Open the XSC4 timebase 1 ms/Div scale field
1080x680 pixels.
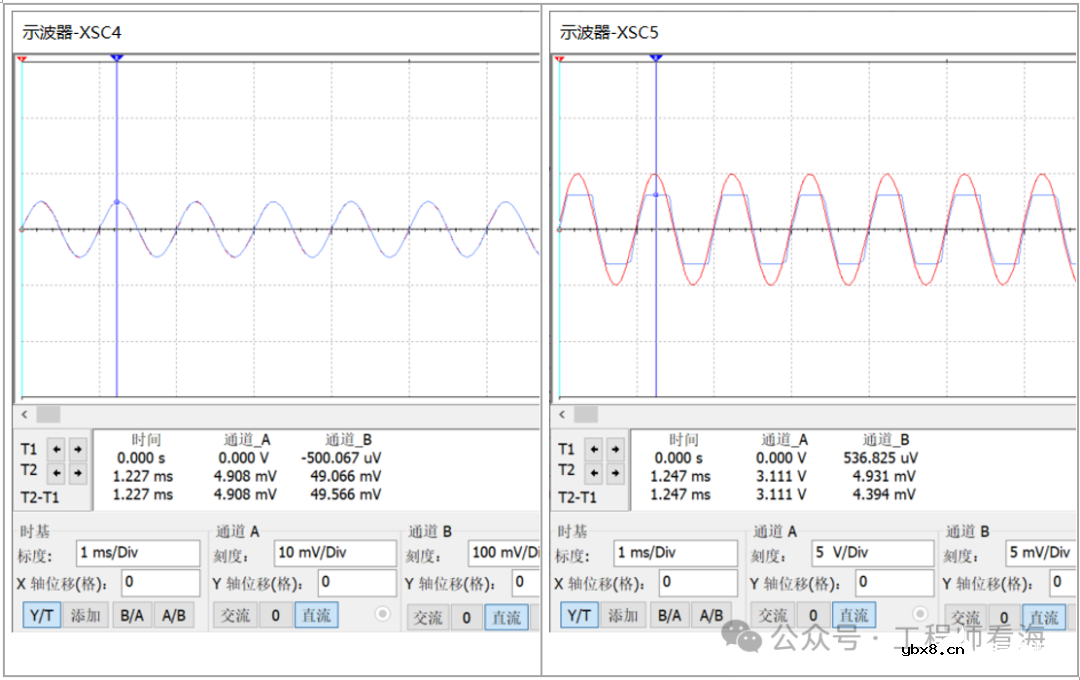click(137, 553)
